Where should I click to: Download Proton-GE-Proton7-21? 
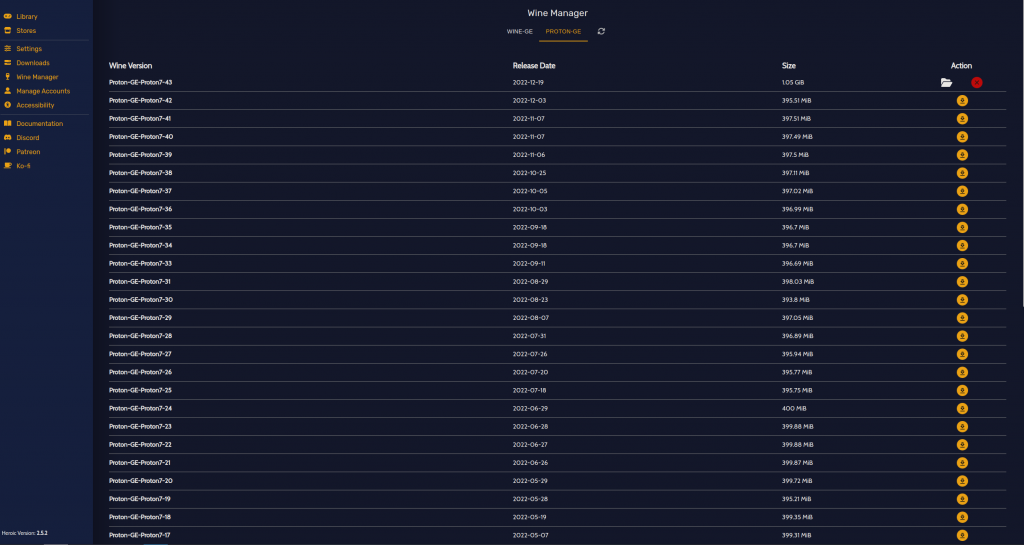tap(962, 463)
